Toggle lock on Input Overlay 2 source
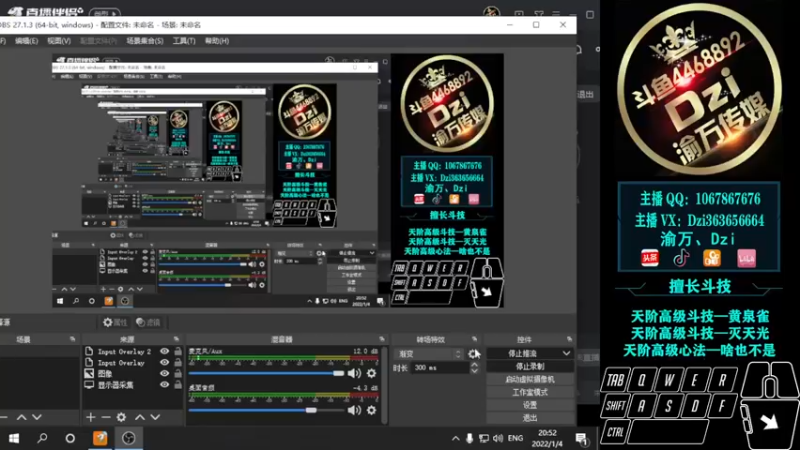Screen dimensions: 800x450 178,352
